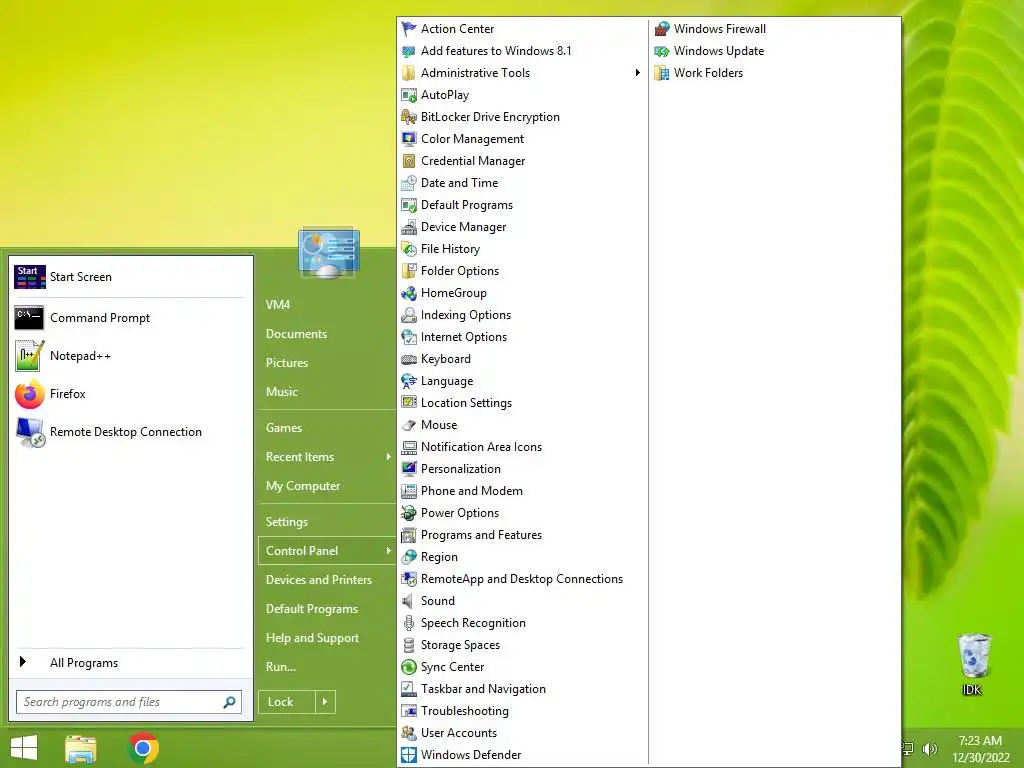1024x768 pixels.
Task: Open Notification Area Icons entry
Action: (x=481, y=447)
